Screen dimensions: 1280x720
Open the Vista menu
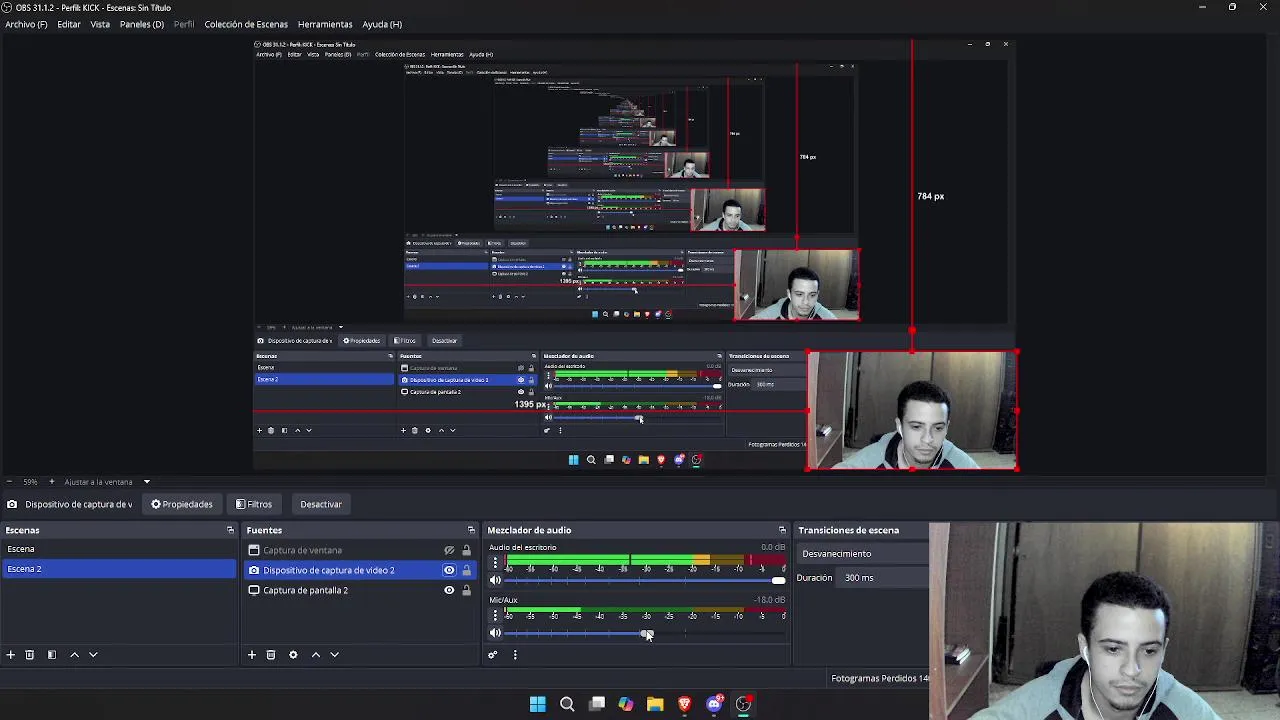tap(100, 24)
